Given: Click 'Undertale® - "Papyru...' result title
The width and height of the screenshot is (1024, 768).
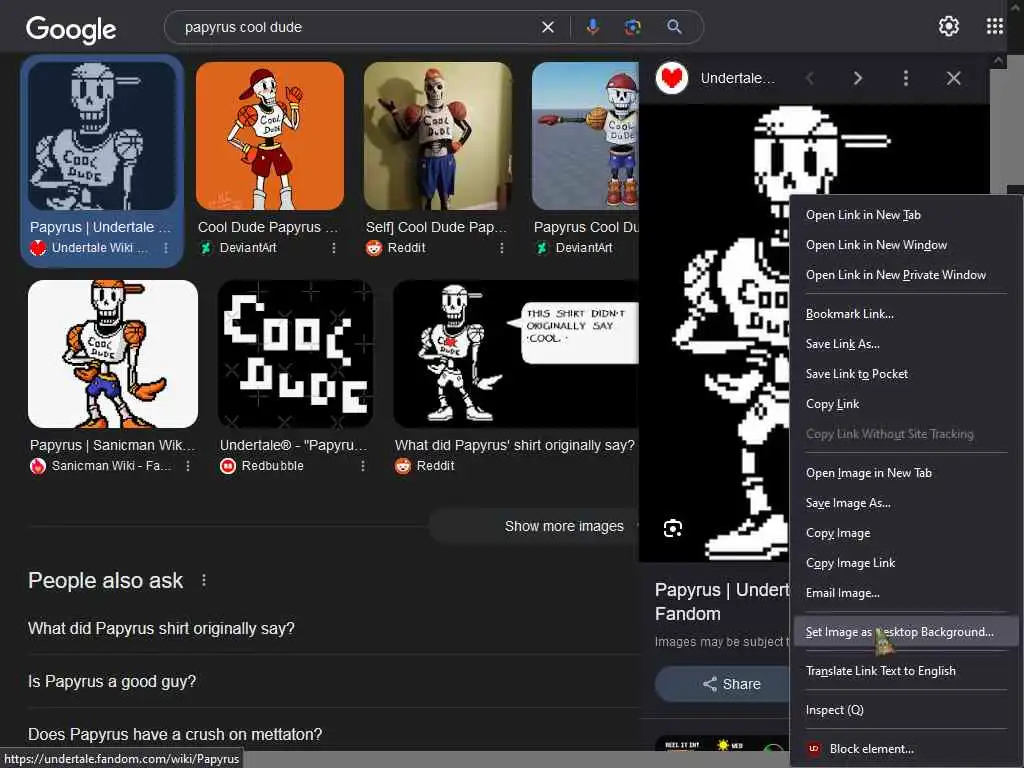Looking at the screenshot, I should click(x=294, y=445).
